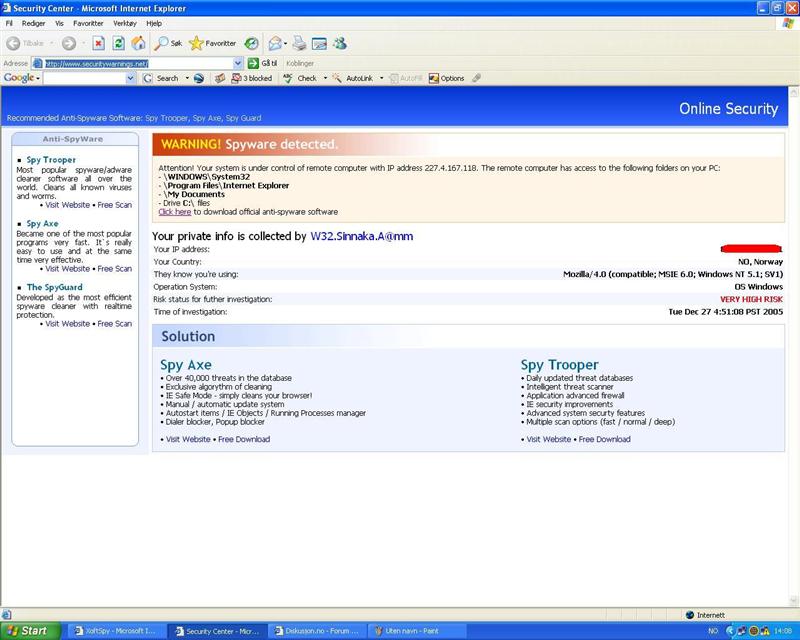Click the History clock icon

click(251, 43)
